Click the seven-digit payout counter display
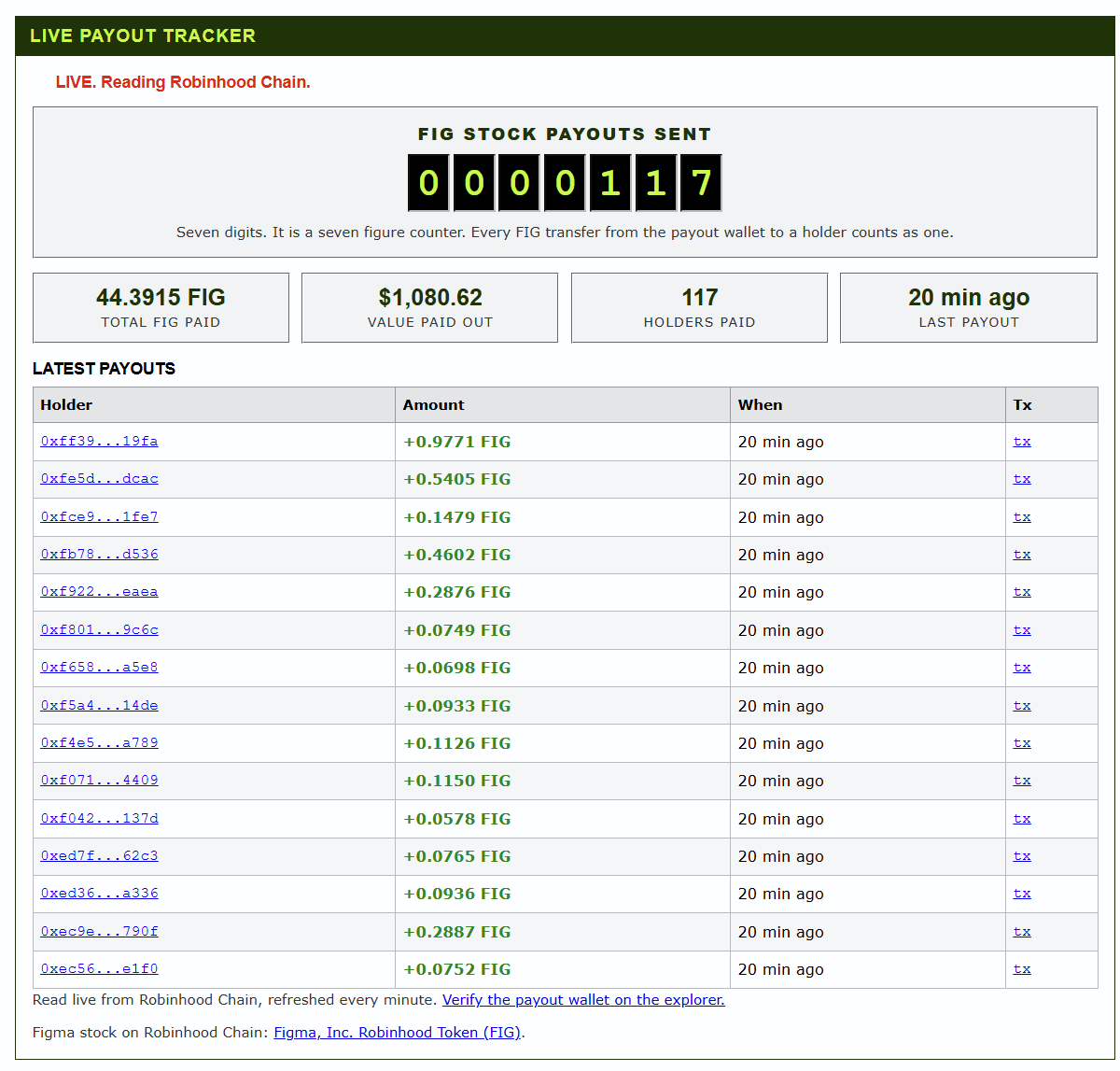 565,182
